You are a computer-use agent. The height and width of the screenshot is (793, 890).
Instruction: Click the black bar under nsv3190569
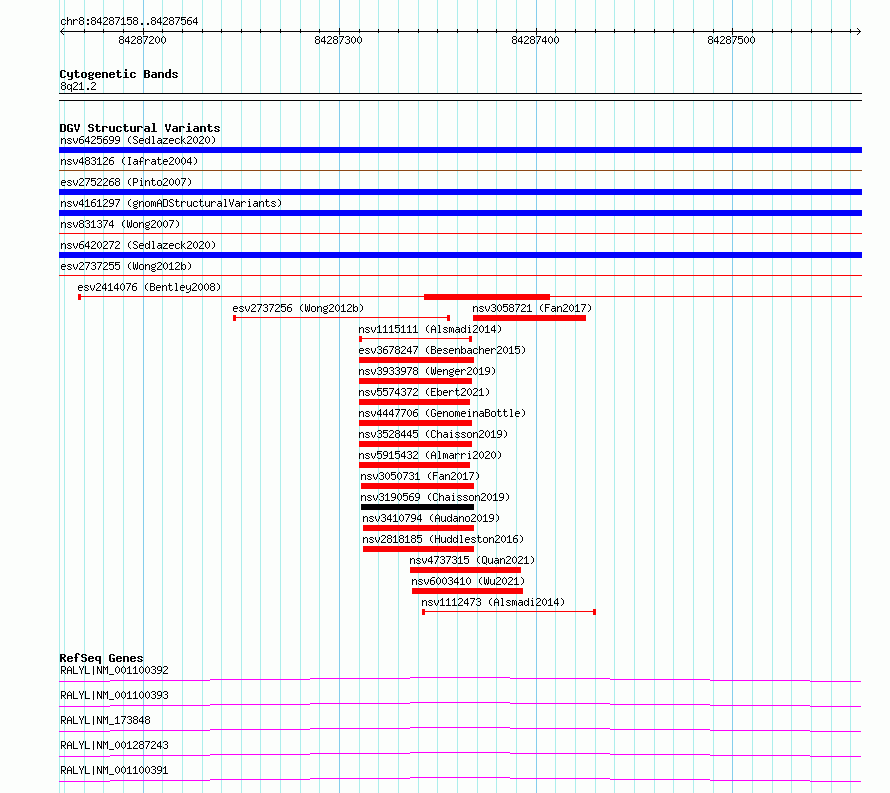click(x=417, y=507)
